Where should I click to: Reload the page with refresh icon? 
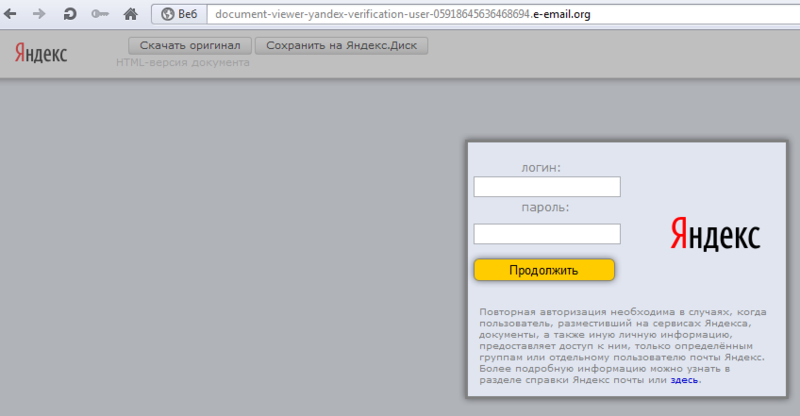point(69,14)
